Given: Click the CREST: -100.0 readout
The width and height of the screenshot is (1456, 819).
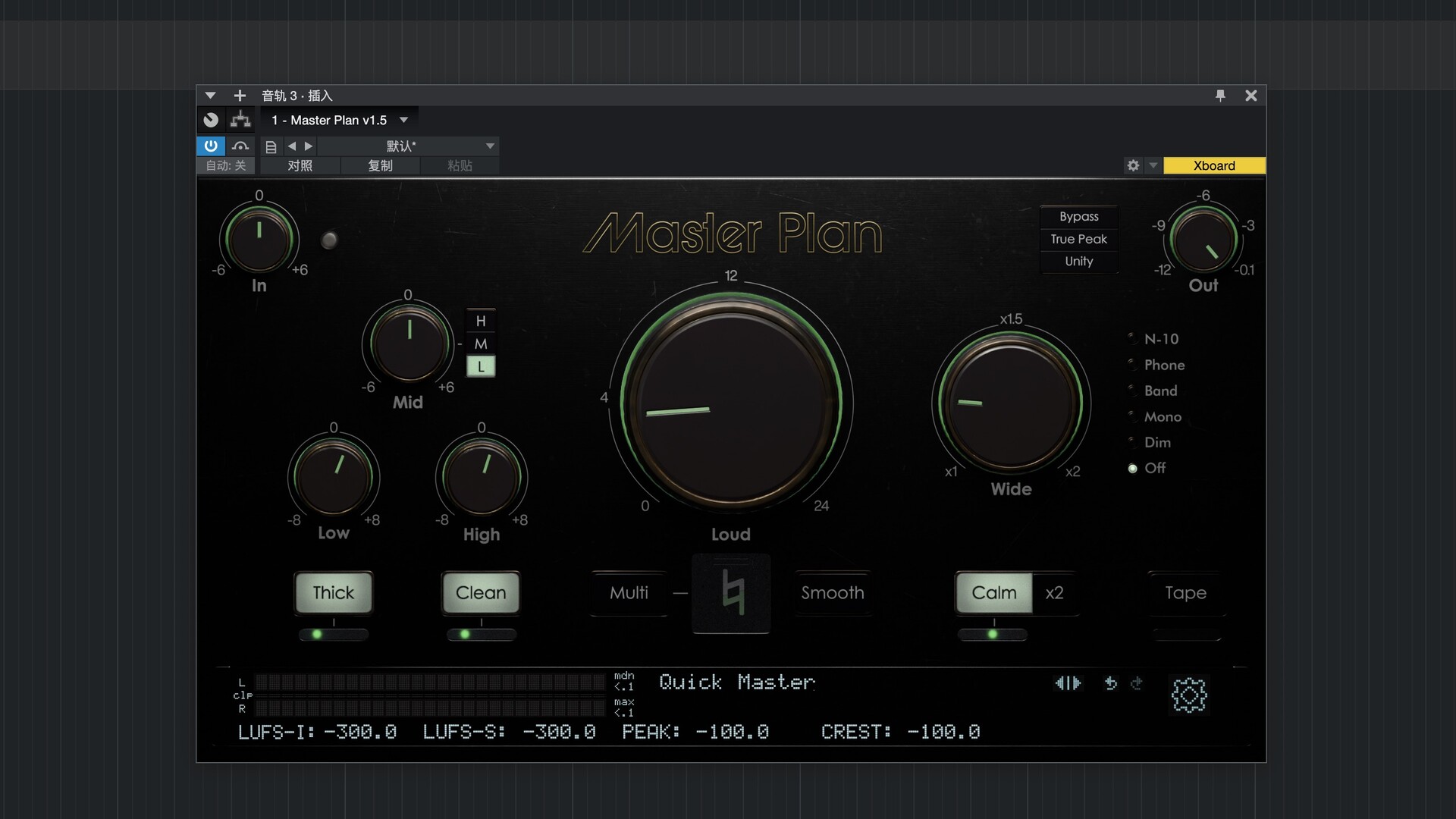Looking at the screenshot, I should pos(900,732).
